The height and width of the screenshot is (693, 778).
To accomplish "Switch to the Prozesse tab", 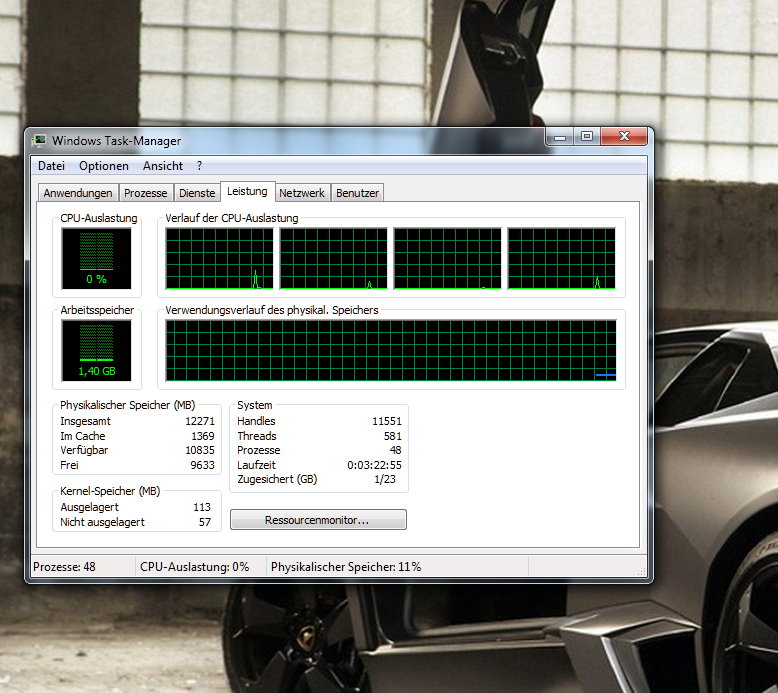I will click(x=145, y=193).
